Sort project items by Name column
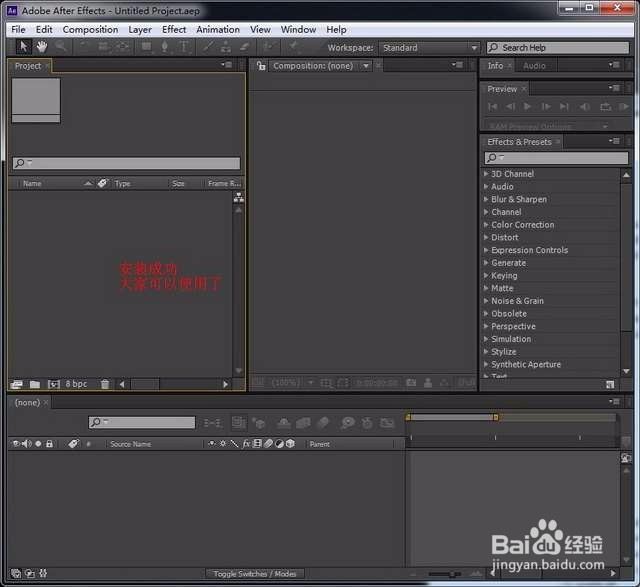 [x=32, y=183]
